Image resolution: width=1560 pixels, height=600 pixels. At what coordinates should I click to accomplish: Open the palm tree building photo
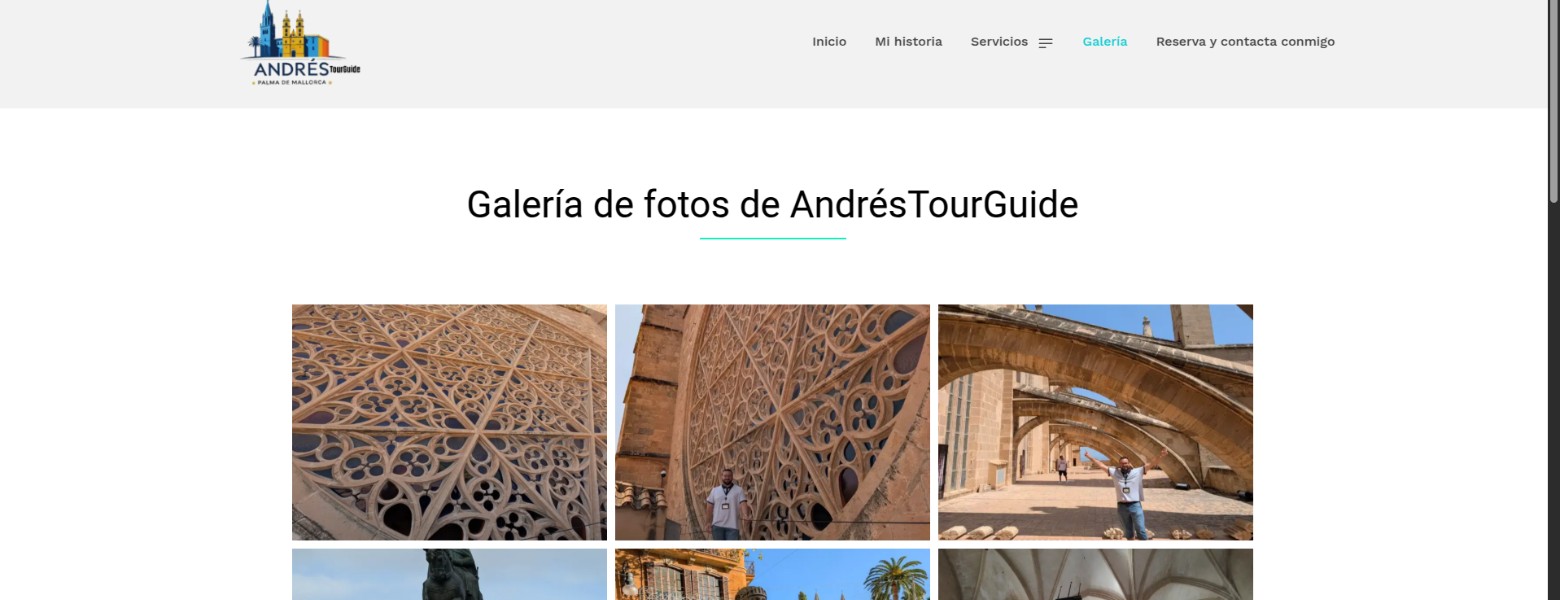tap(772, 574)
